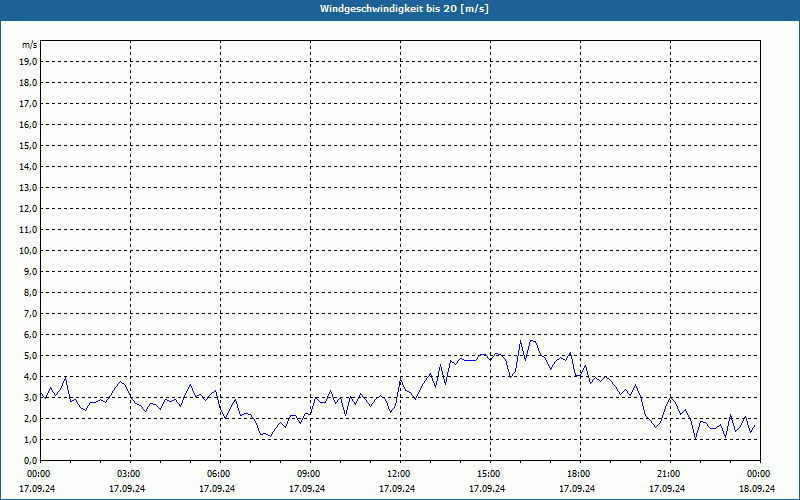Click the 18:00 time axis label
800x500 pixels.
[x=579, y=474]
